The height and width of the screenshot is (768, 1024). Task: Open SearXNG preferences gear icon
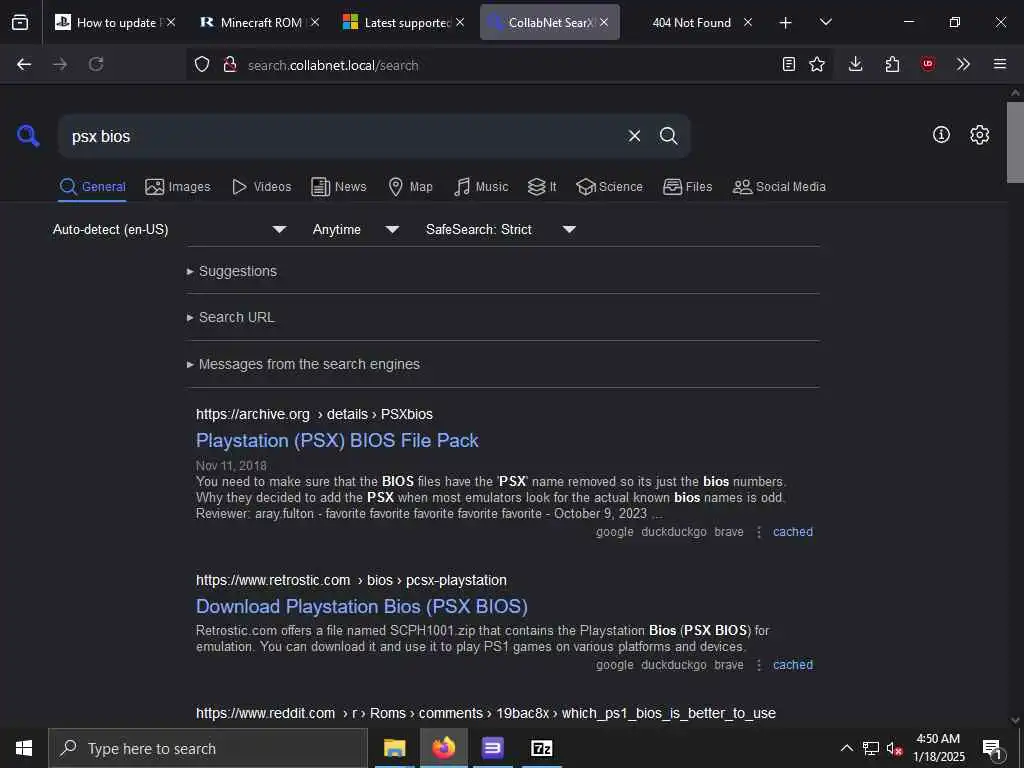pos(979,135)
